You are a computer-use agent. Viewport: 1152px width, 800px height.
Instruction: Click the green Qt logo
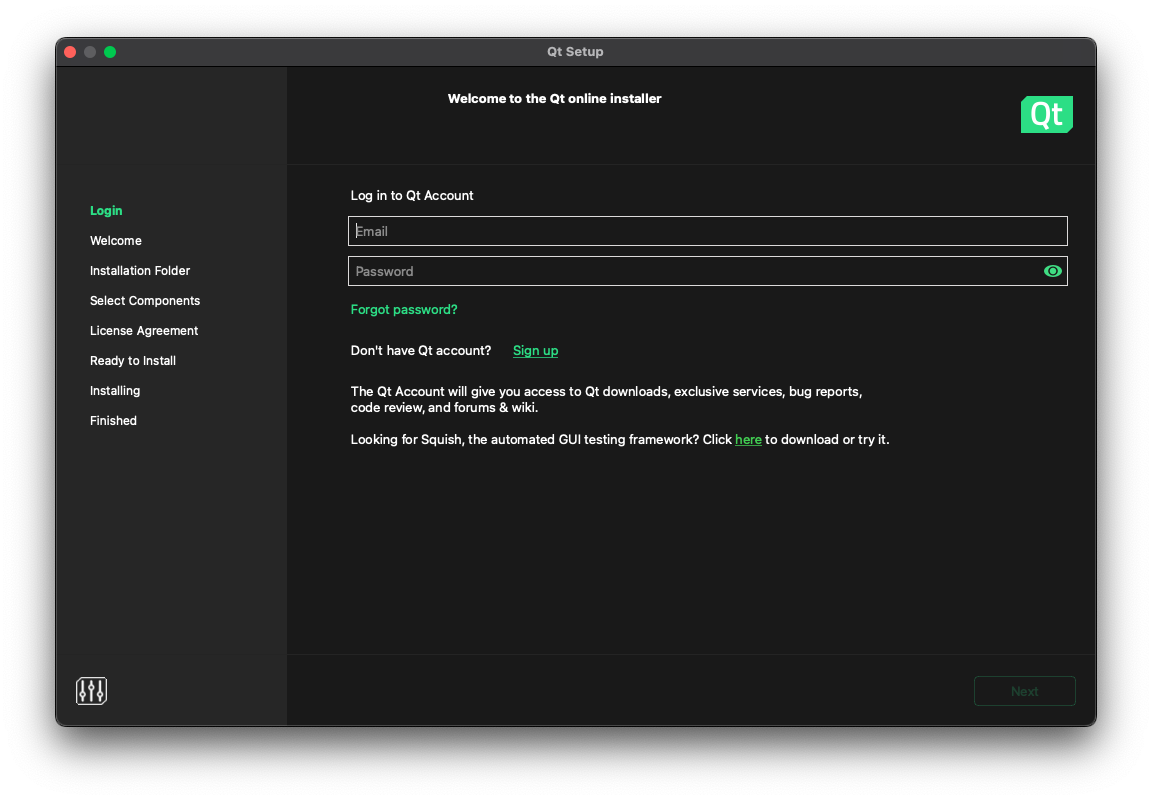(x=1046, y=115)
